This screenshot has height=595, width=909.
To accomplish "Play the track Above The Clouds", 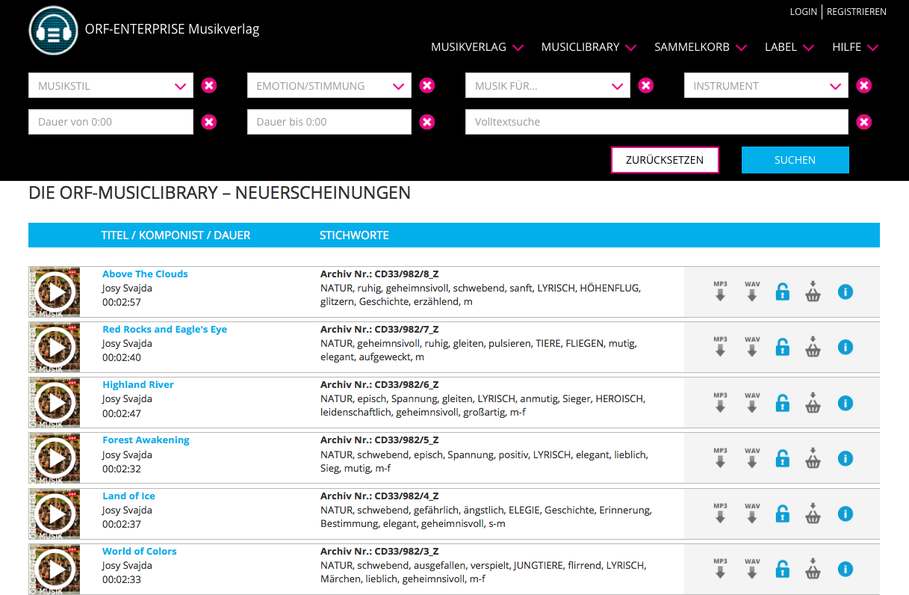I will [x=55, y=292].
